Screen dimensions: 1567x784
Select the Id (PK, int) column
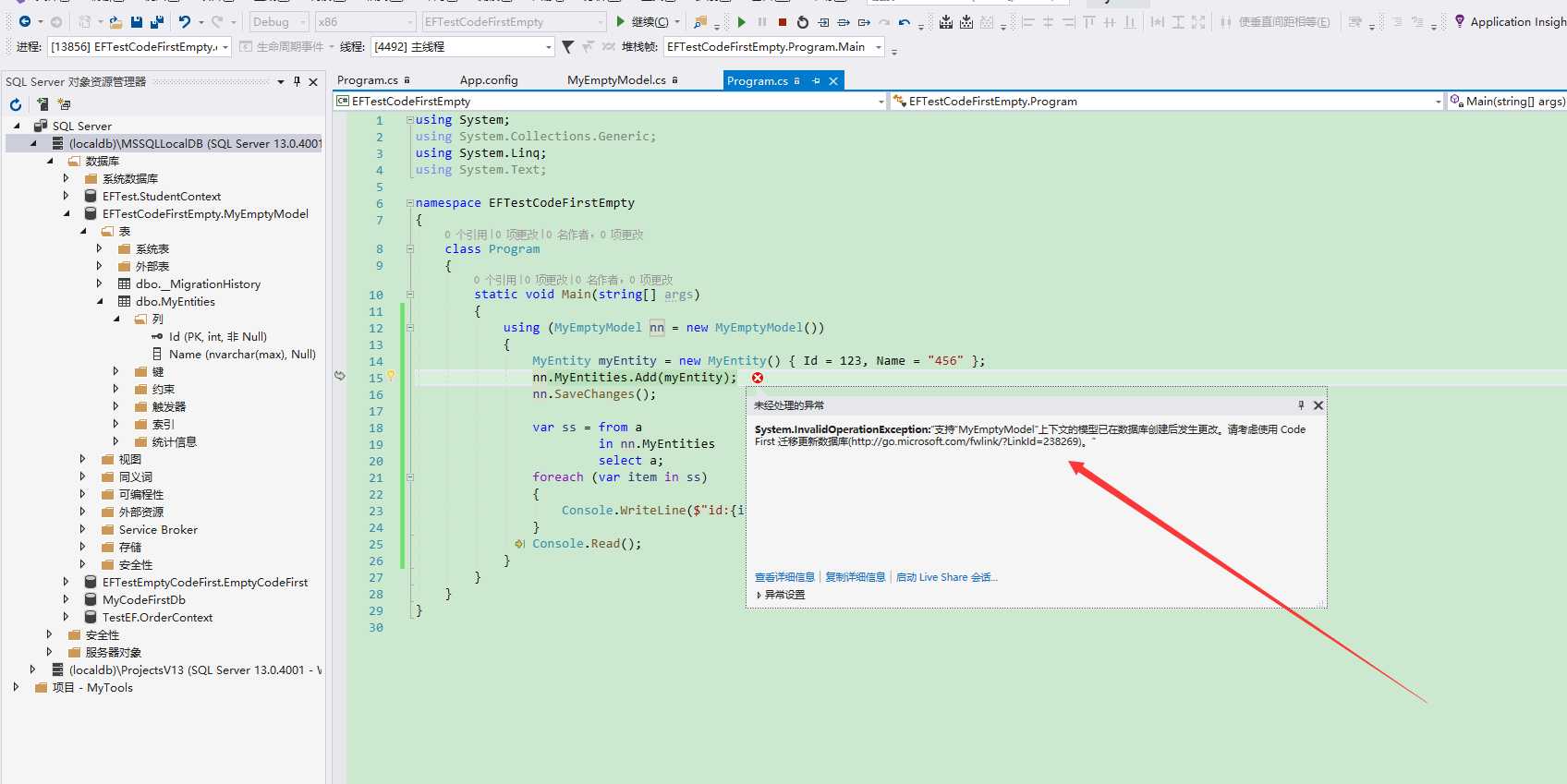pyautogui.click(x=217, y=337)
